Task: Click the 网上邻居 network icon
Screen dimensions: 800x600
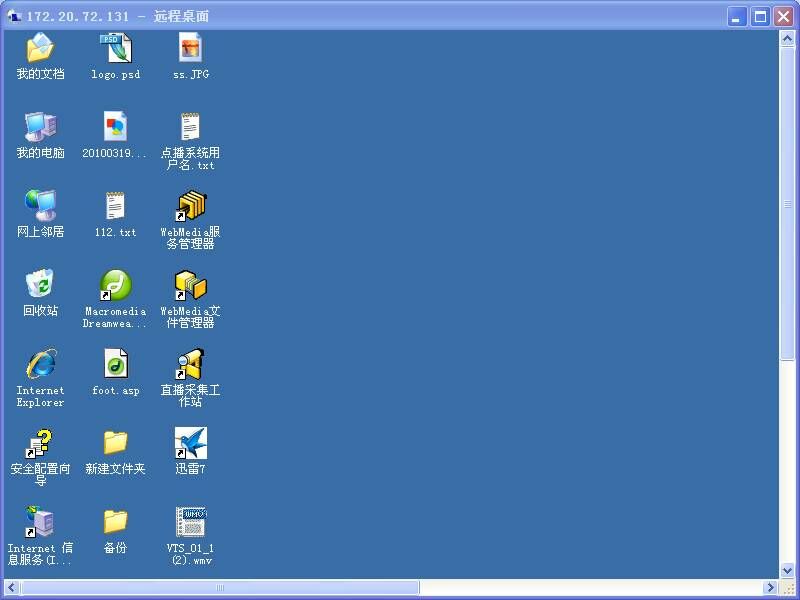Action: coord(40,206)
